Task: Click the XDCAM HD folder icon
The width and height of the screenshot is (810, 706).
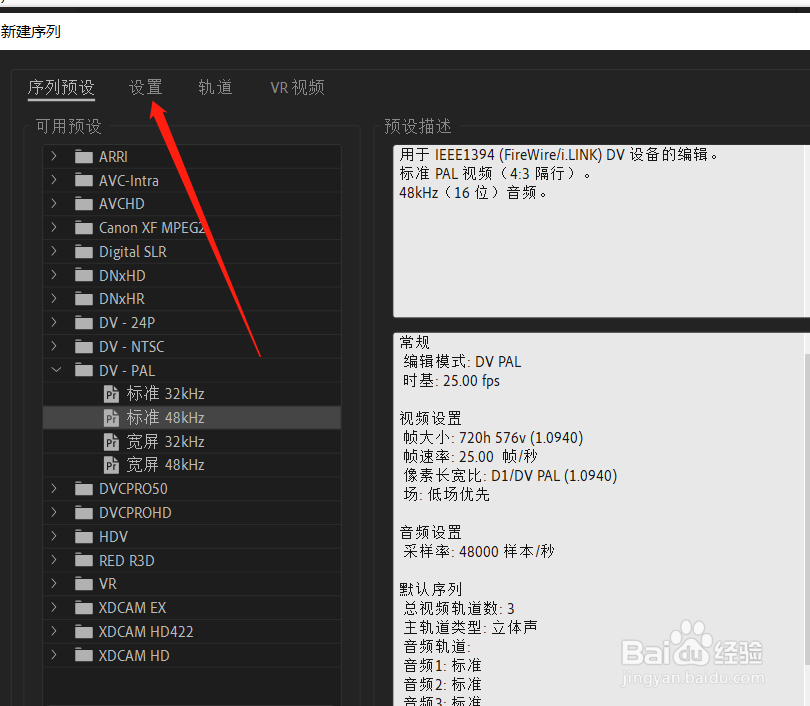Action: coord(84,655)
